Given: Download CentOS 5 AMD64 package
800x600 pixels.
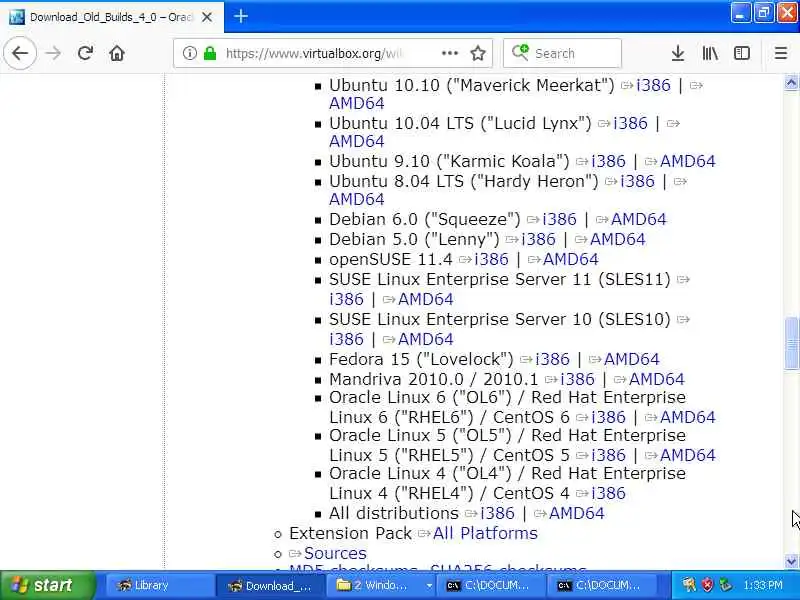Looking at the screenshot, I should pyautogui.click(x=687, y=455).
